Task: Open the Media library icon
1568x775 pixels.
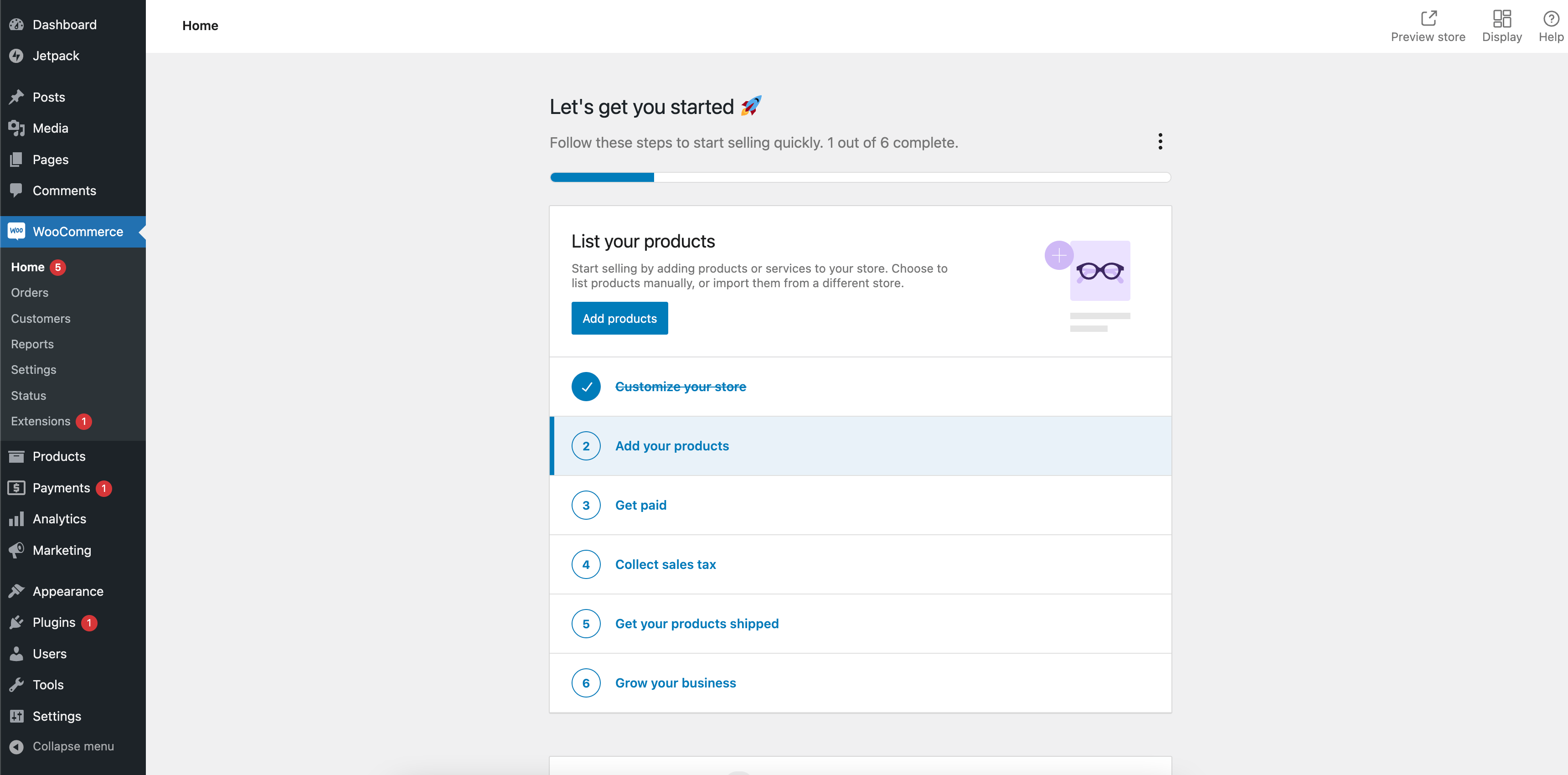Action: (x=16, y=128)
